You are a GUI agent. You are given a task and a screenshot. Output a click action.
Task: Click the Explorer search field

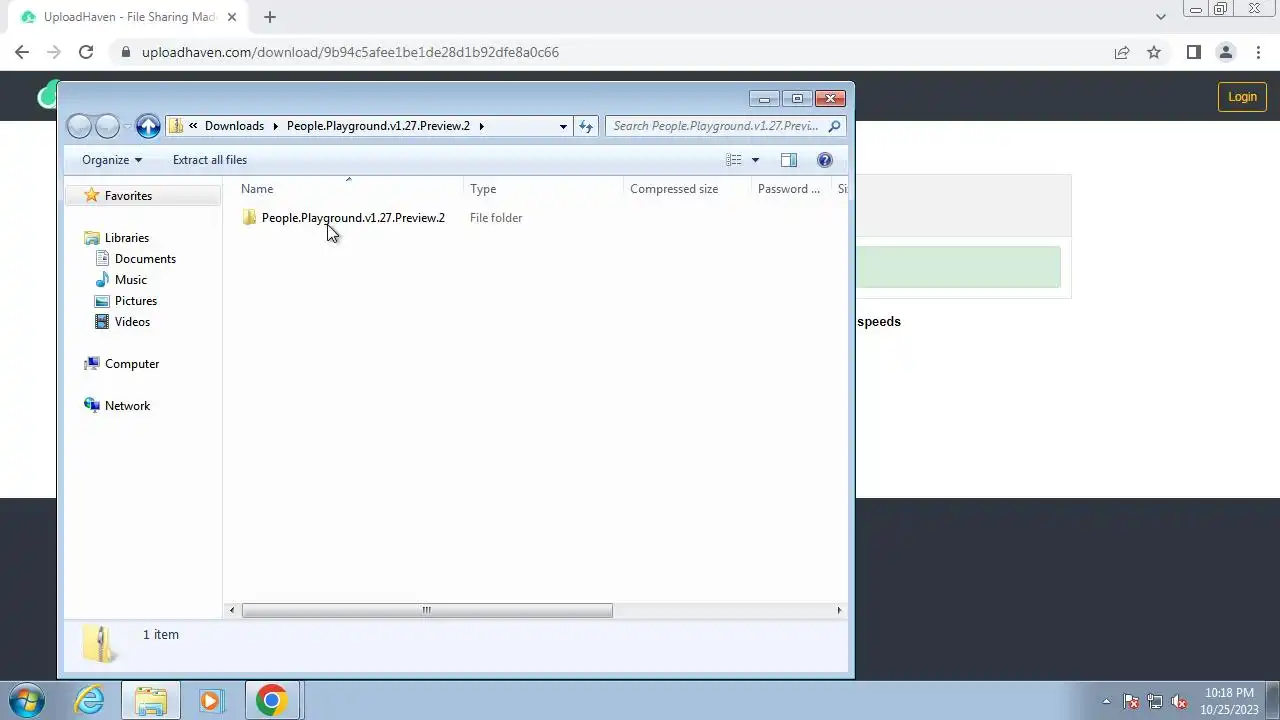coord(715,126)
